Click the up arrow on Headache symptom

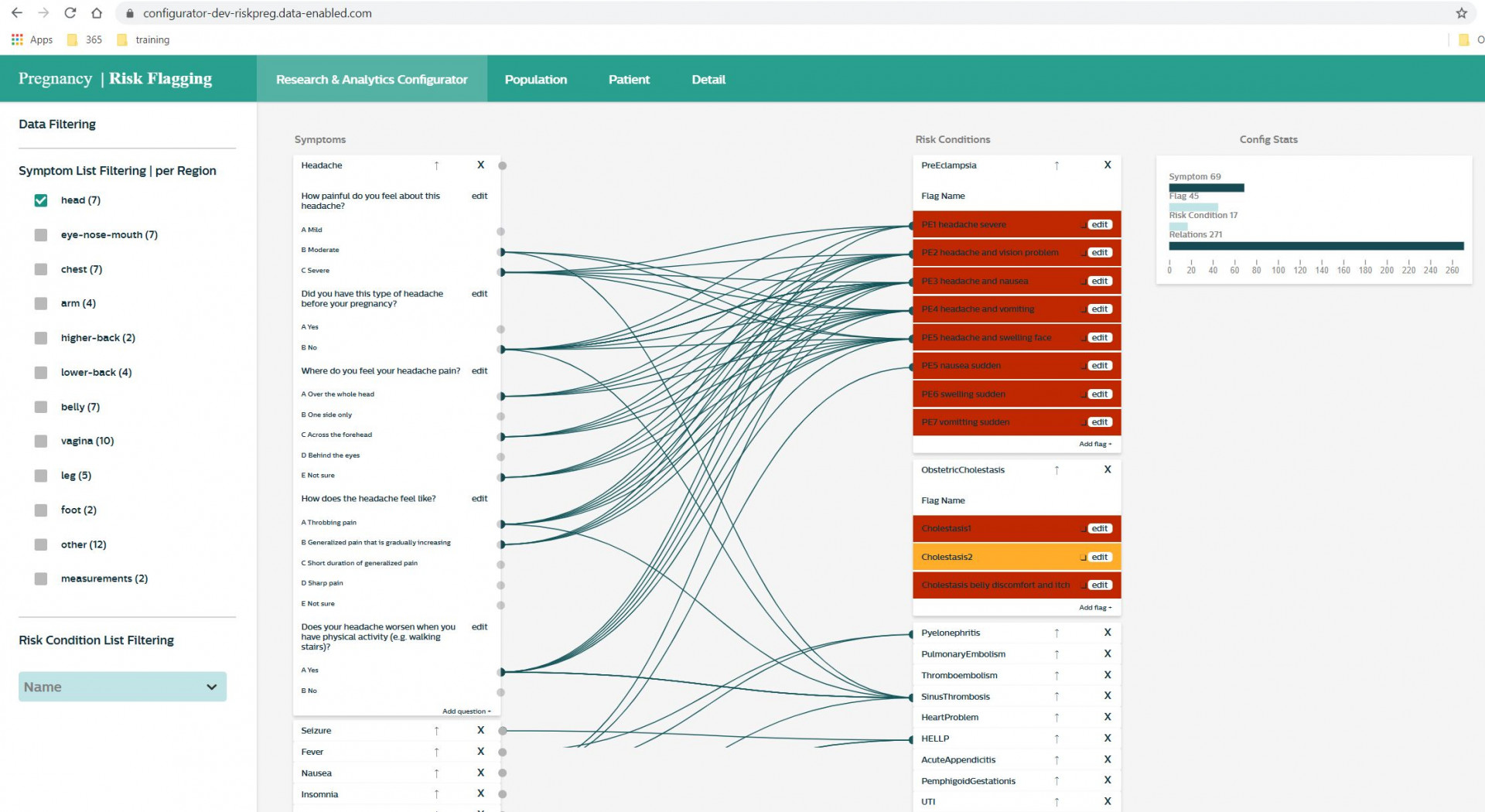click(x=436, y=165)
